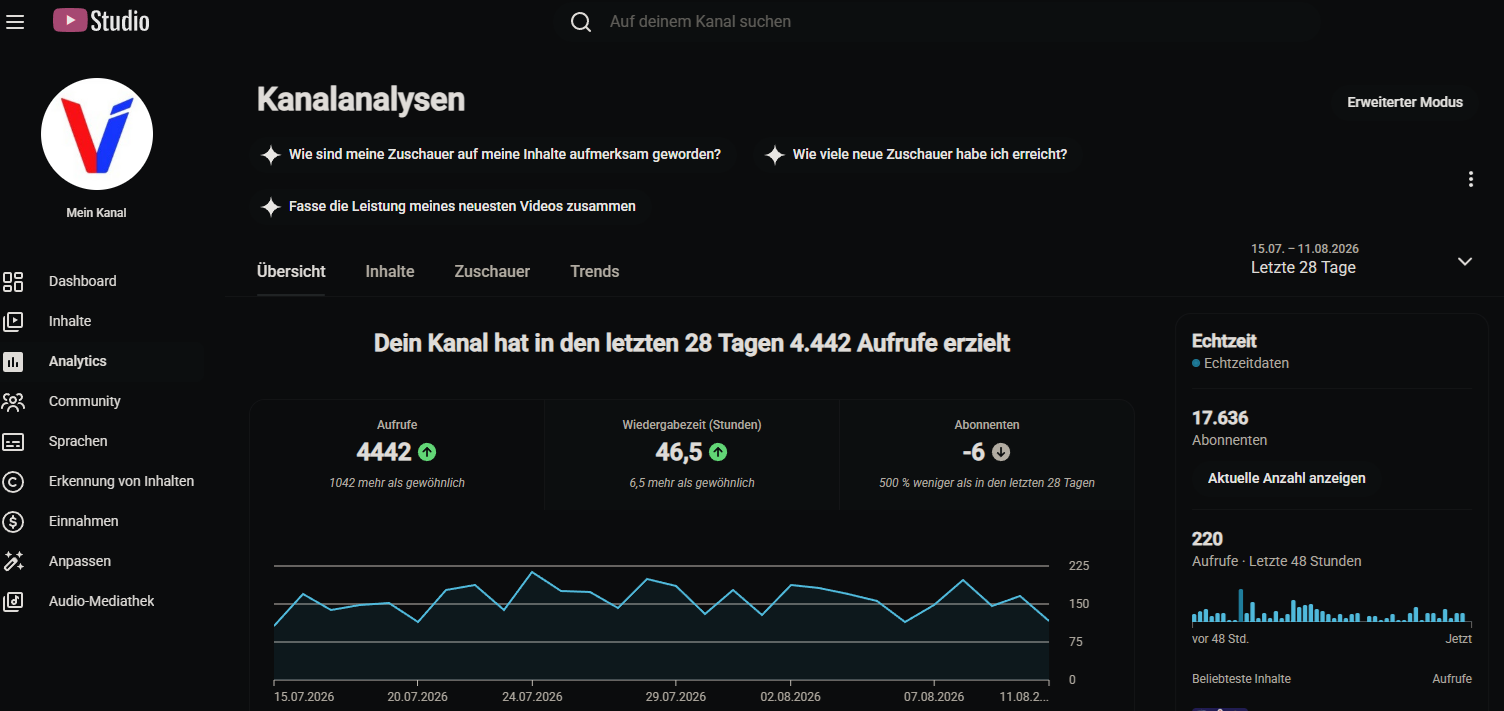Screen dimensions: 1504x711
Task: Switch to the Trends tab
Action: pos(595,271)
